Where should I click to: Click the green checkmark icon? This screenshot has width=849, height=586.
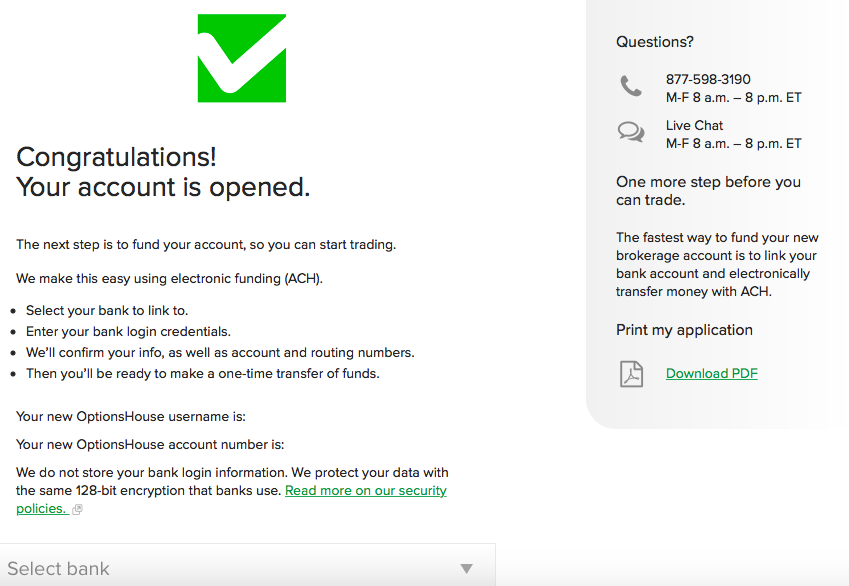242,58
